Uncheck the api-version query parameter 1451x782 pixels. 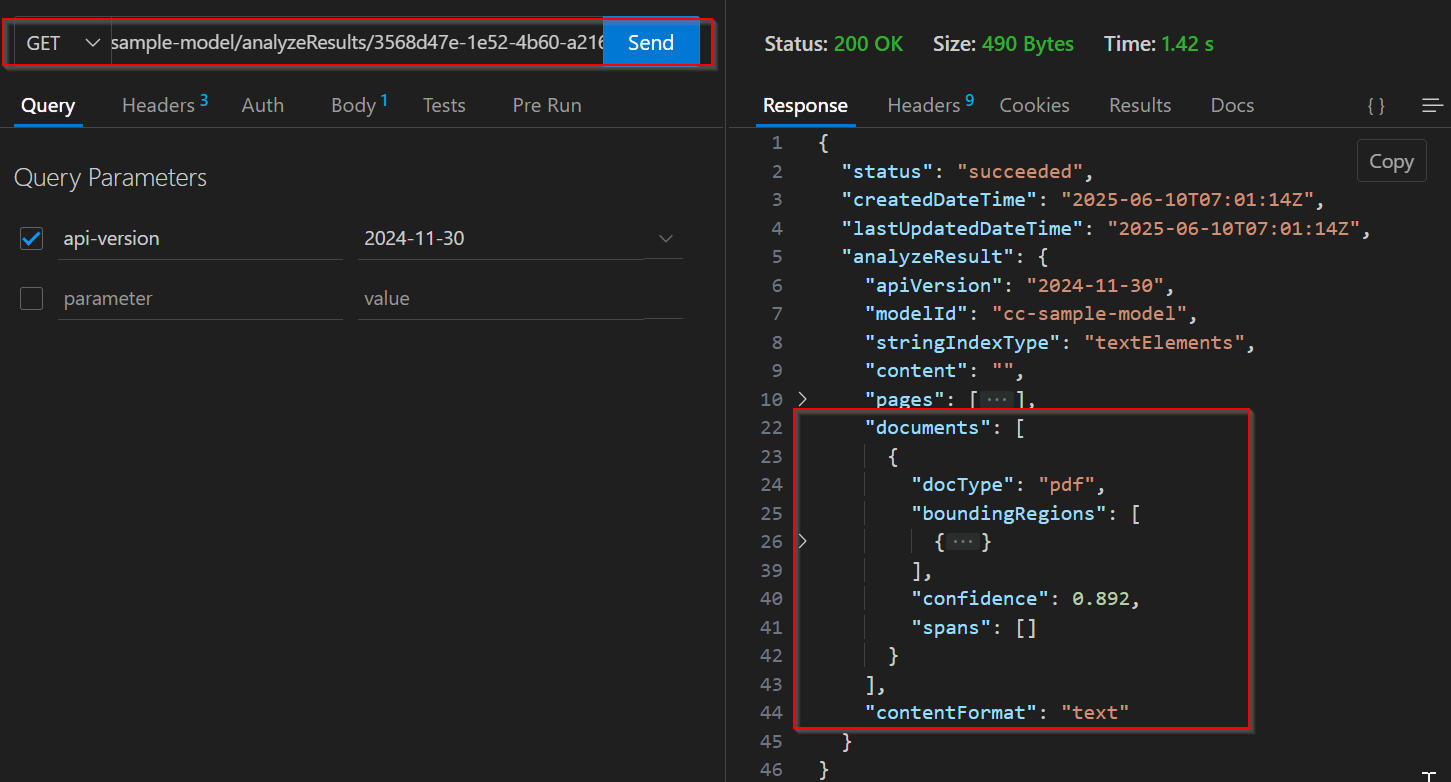click(31, 238)
